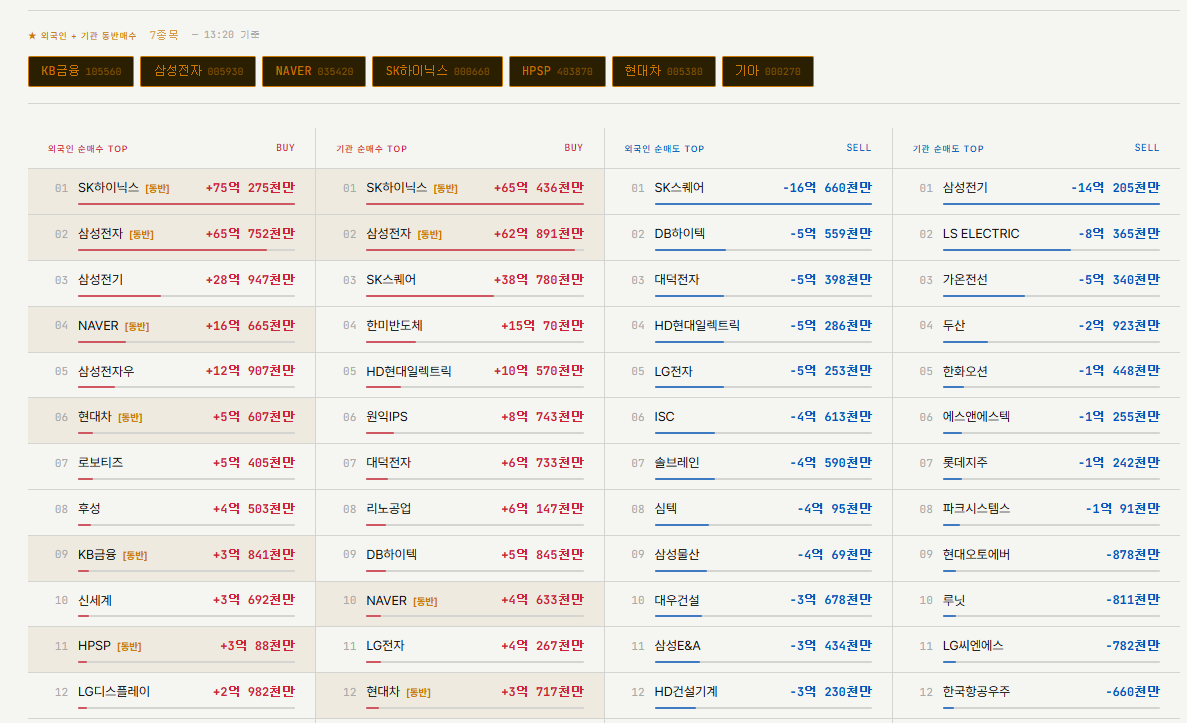
Task: Open the ISC row
Action: click(749, 421)
